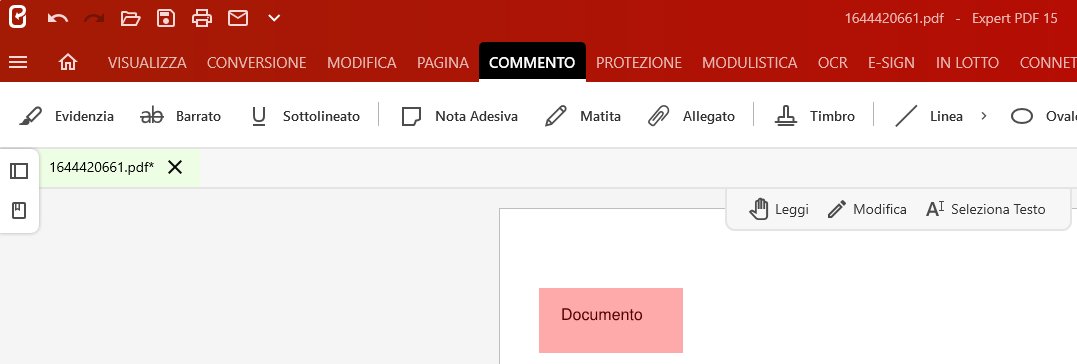Open the MODIFICA ribbon tab
Screen dimensions: 1077x364
[x=361, y=62]
